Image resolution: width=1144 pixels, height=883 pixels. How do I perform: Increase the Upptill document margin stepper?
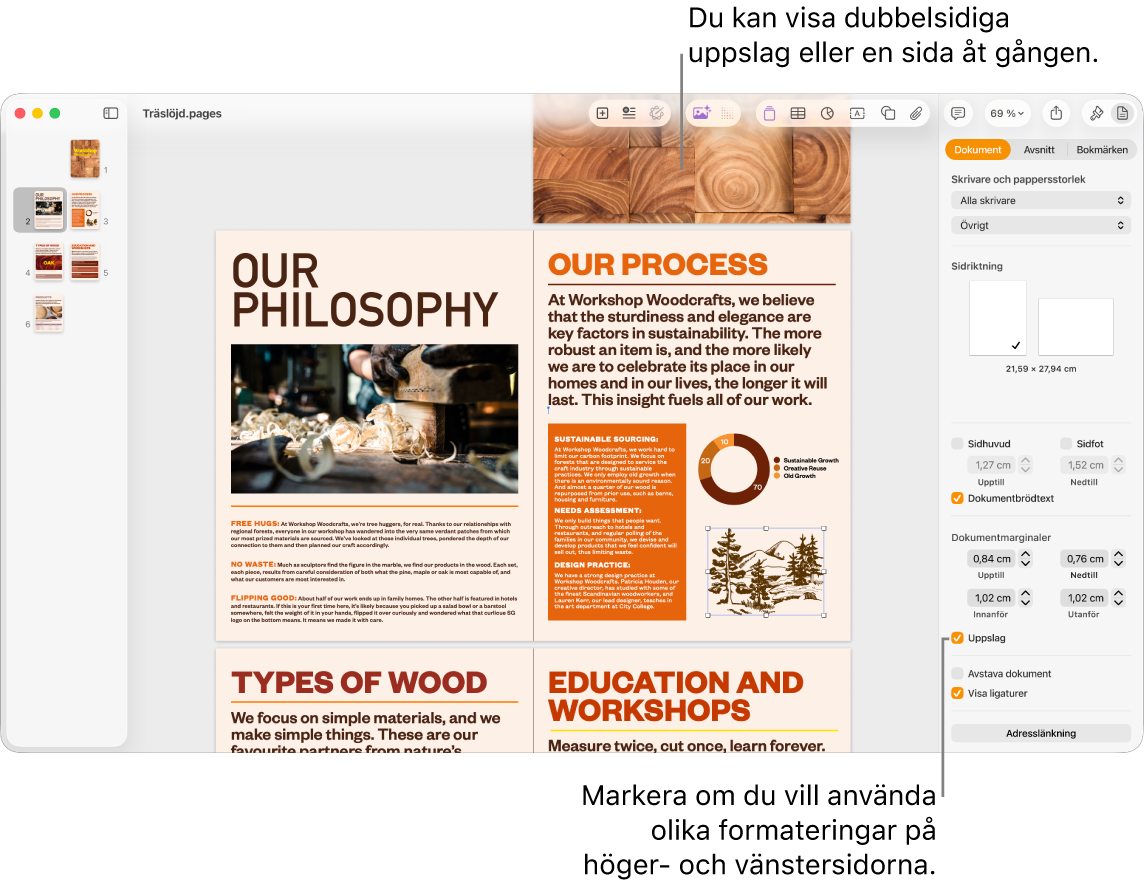(1026, 555)
